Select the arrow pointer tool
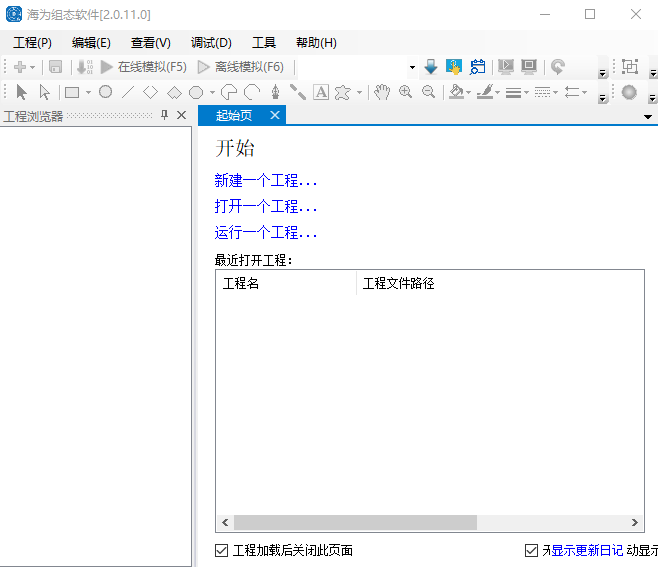 (x=21, y=92)
